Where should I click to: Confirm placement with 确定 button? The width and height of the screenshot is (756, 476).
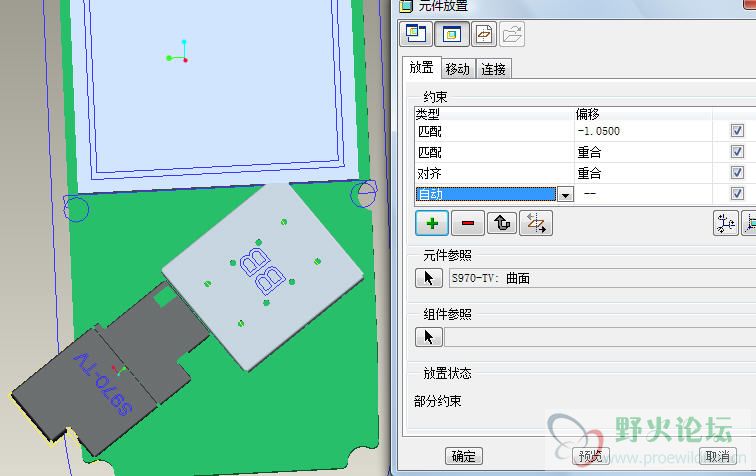pos(463,456)
